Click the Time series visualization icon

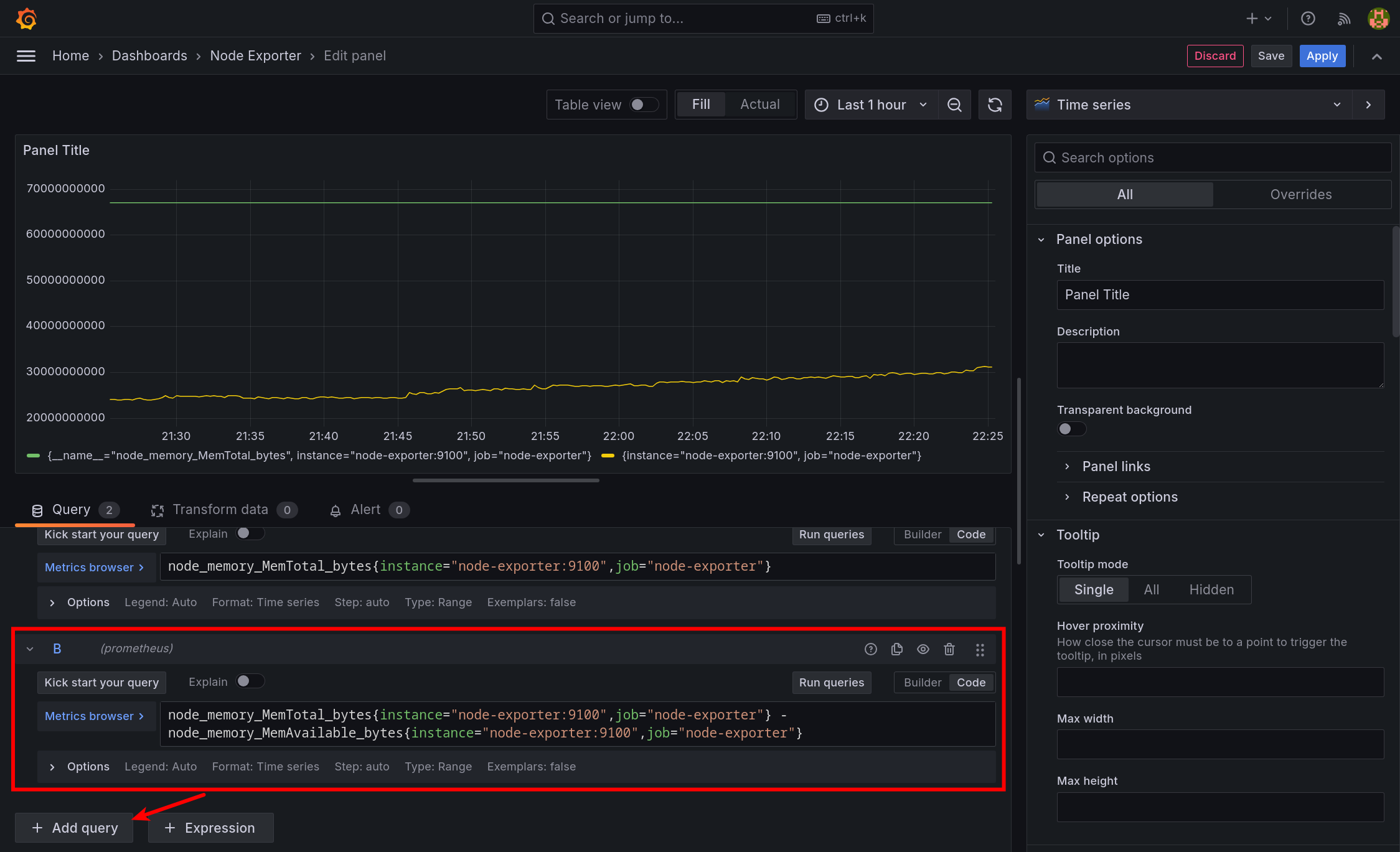[1042, 104]
